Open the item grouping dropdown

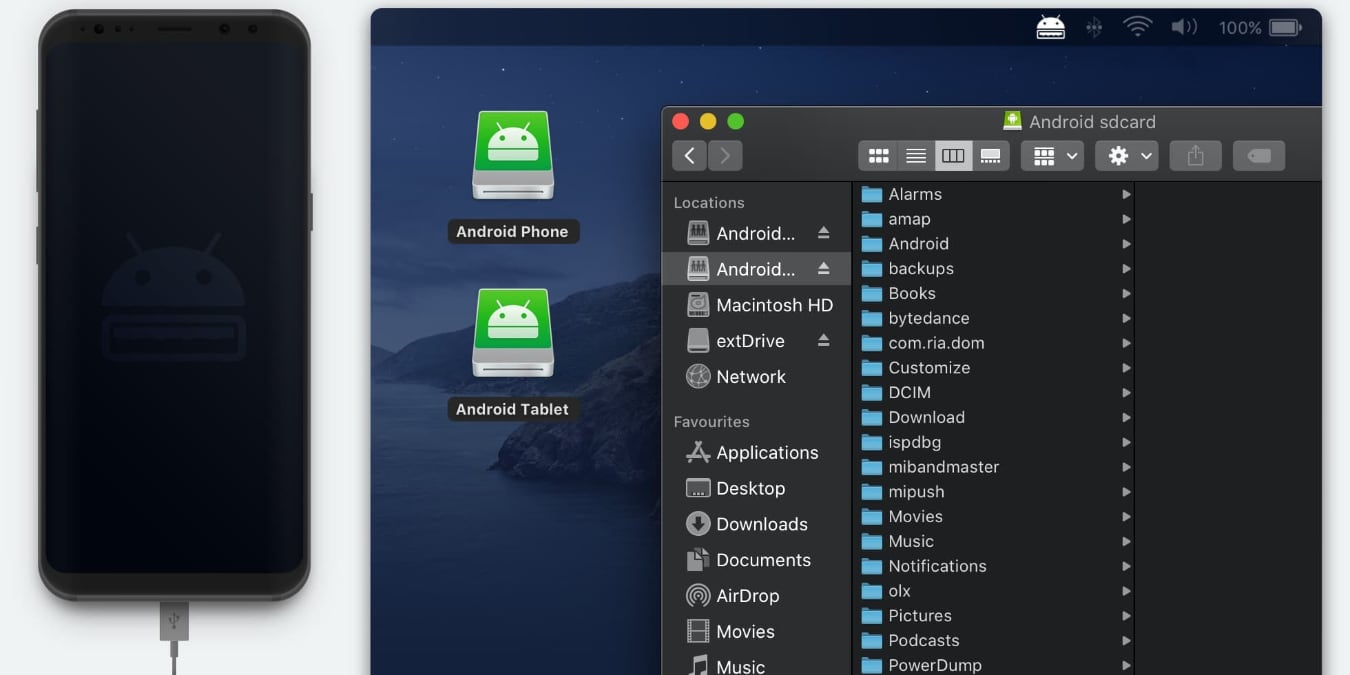click(x=1052, y=155)
